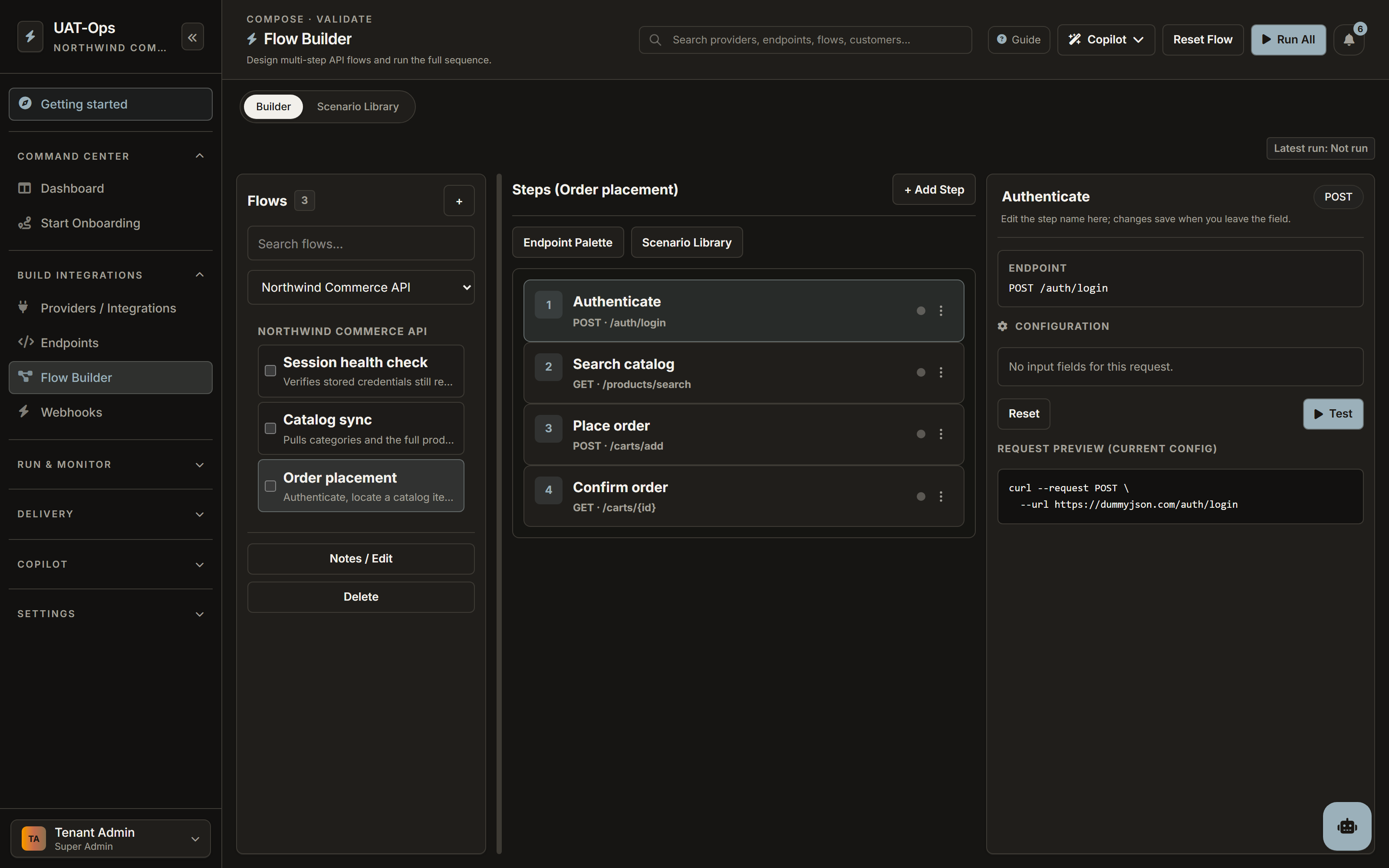
Task: Click the search magnifier icon in top bar
Action: pyautogui.click(x=655, y=39)
